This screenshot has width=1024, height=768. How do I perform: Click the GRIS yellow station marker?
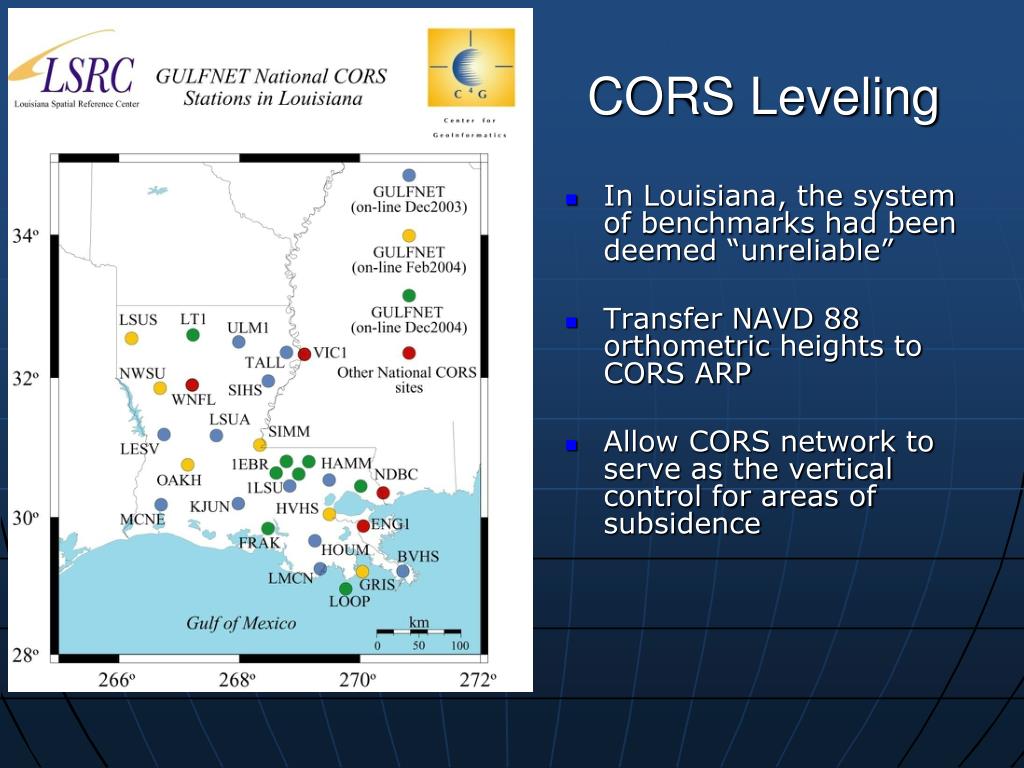pos(362,571)
